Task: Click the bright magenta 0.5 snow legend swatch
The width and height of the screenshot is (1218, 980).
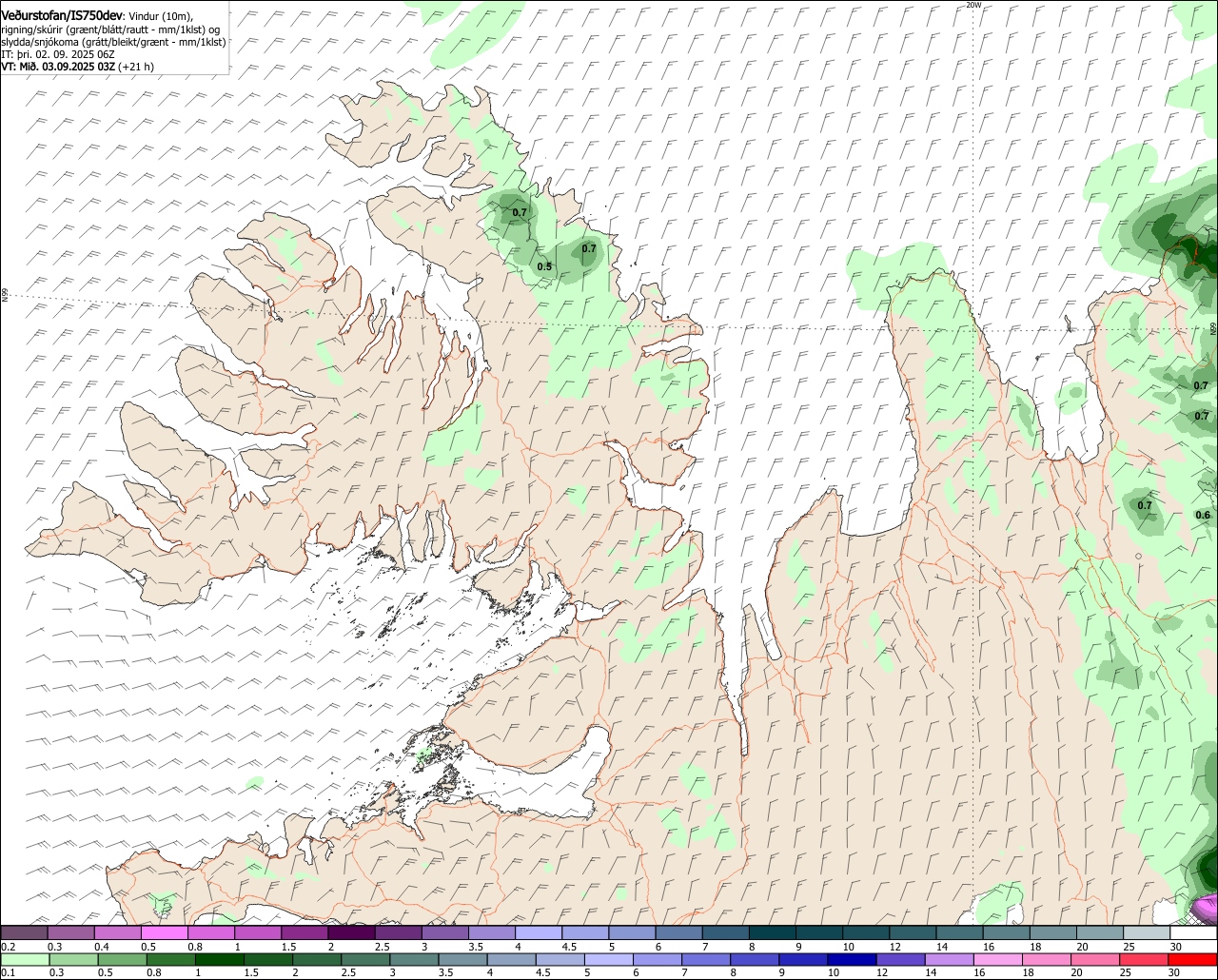Action: pyautogui.click(x=164, y=933)
